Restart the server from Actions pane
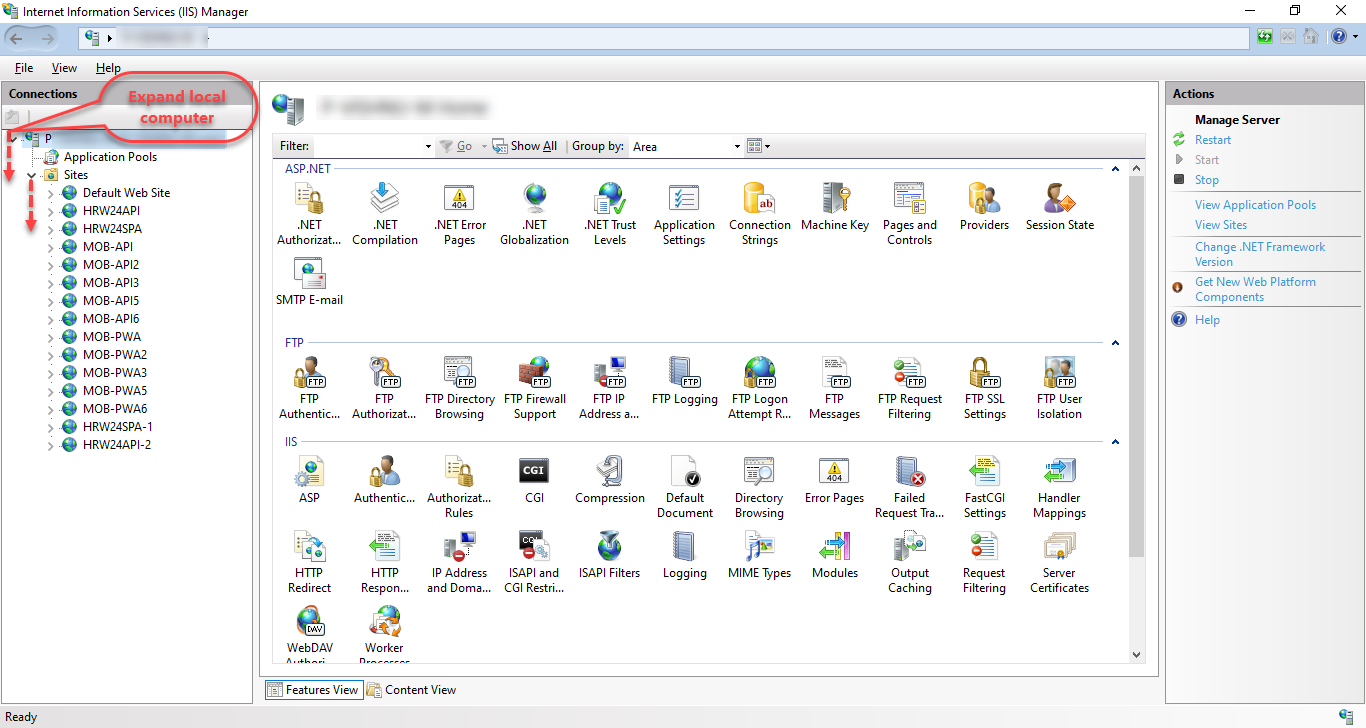 pos(1211,138)
